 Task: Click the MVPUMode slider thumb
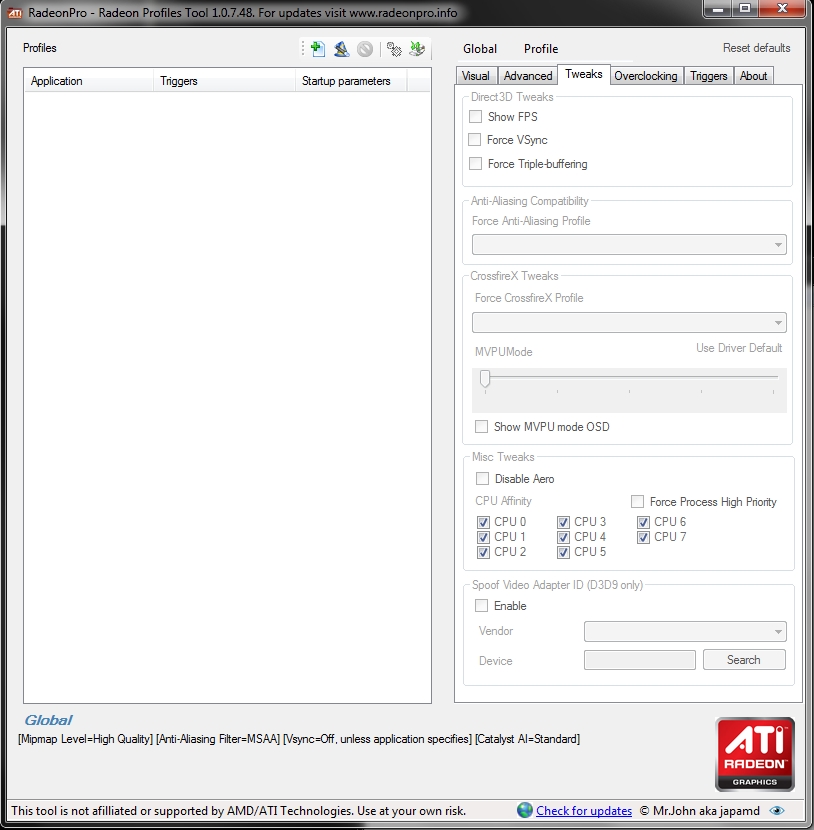[x=485, y=378]
